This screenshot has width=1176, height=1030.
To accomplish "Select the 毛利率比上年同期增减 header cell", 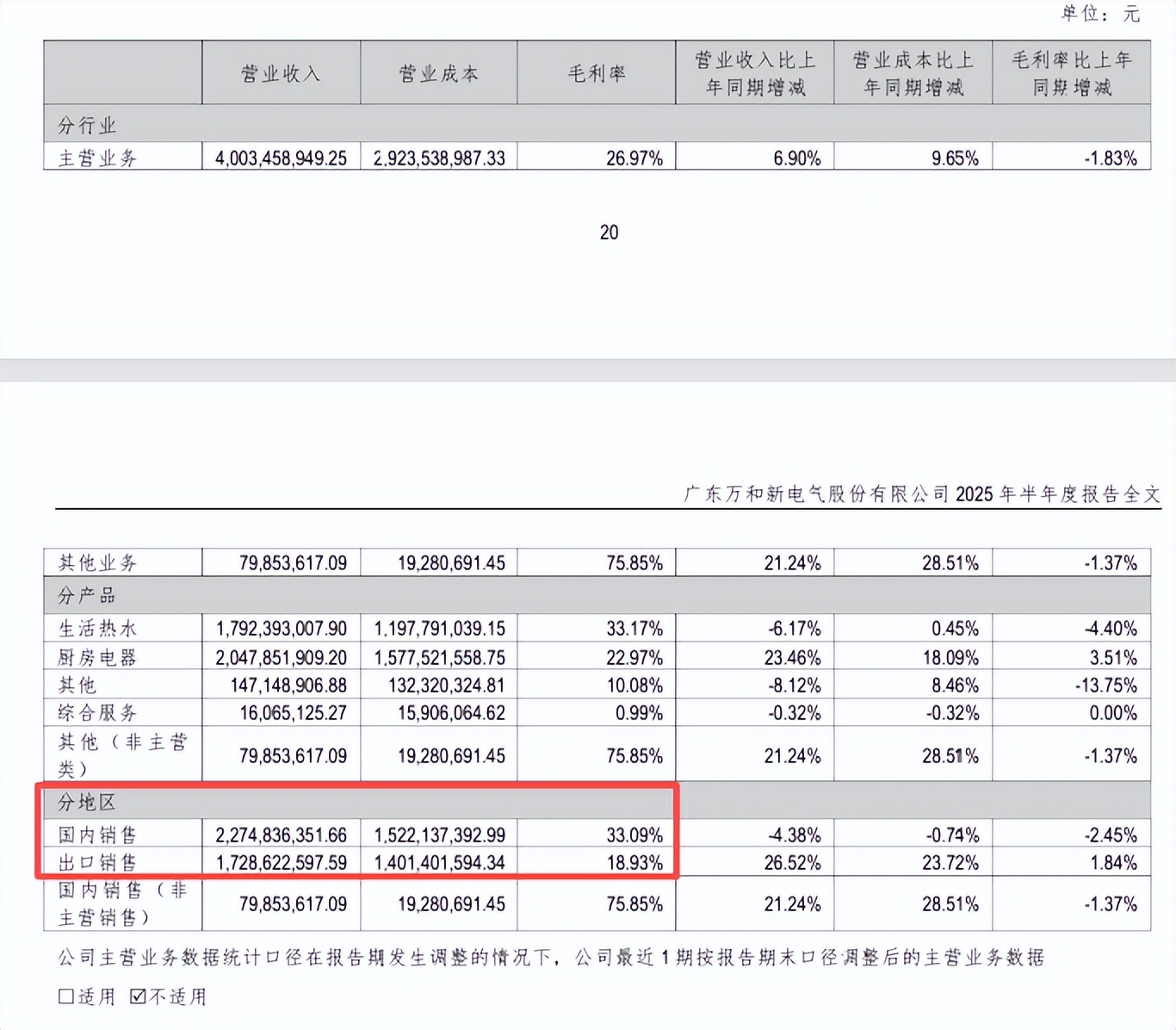I will pos(1071,74).
